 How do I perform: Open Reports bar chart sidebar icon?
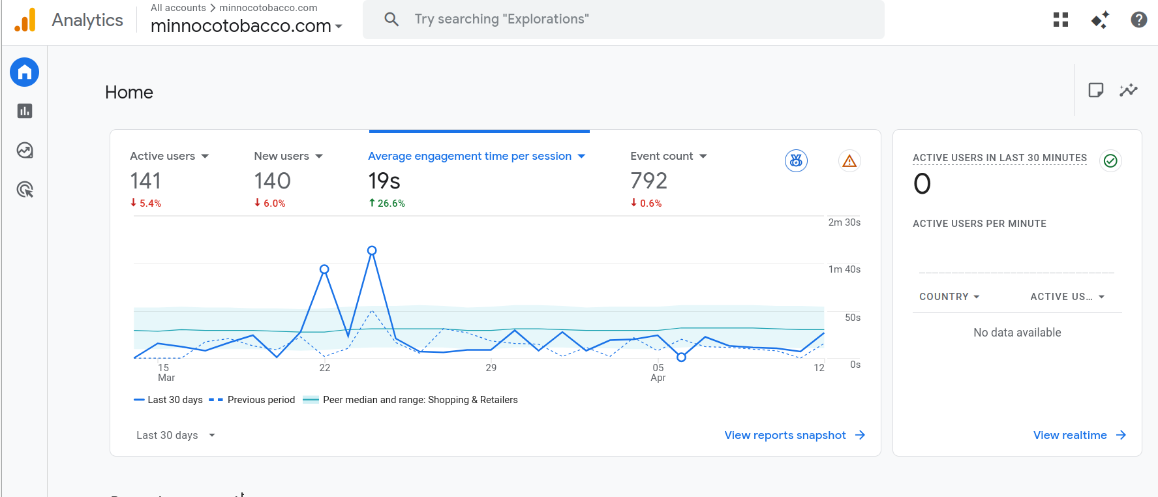24,111
